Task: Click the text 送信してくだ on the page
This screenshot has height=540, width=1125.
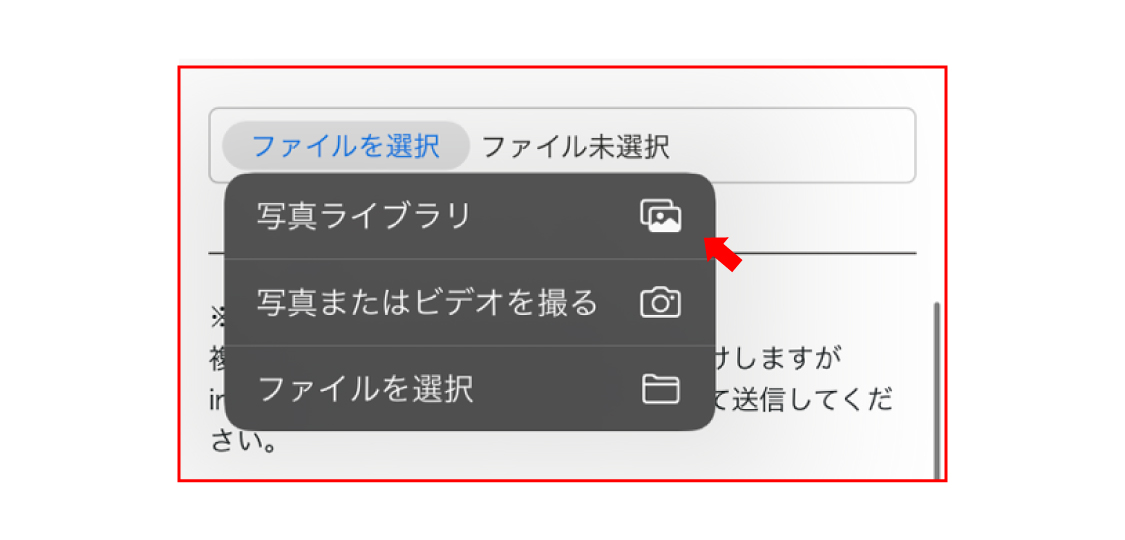Action: coord(812,400)
